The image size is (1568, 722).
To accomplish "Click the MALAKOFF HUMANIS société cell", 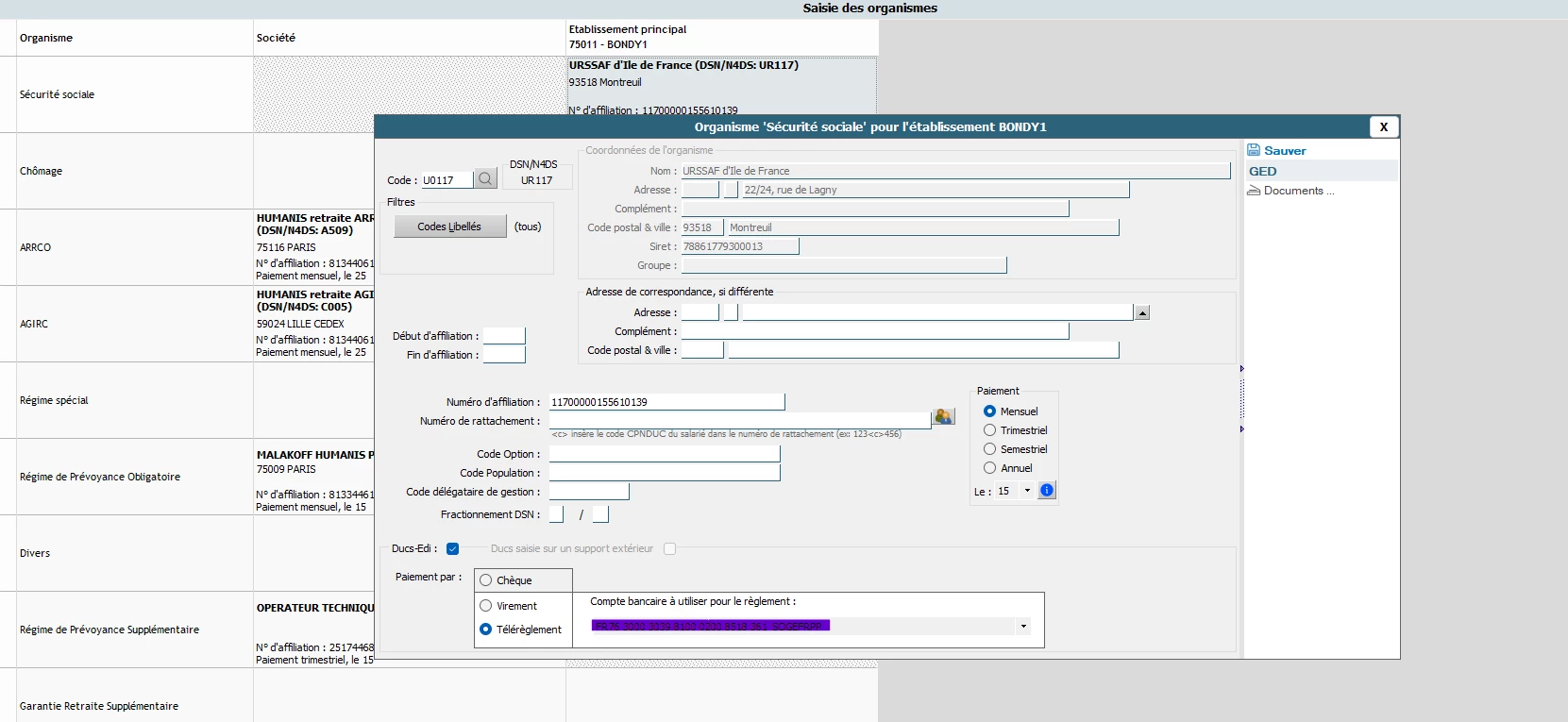I will [x=314, y=477].
